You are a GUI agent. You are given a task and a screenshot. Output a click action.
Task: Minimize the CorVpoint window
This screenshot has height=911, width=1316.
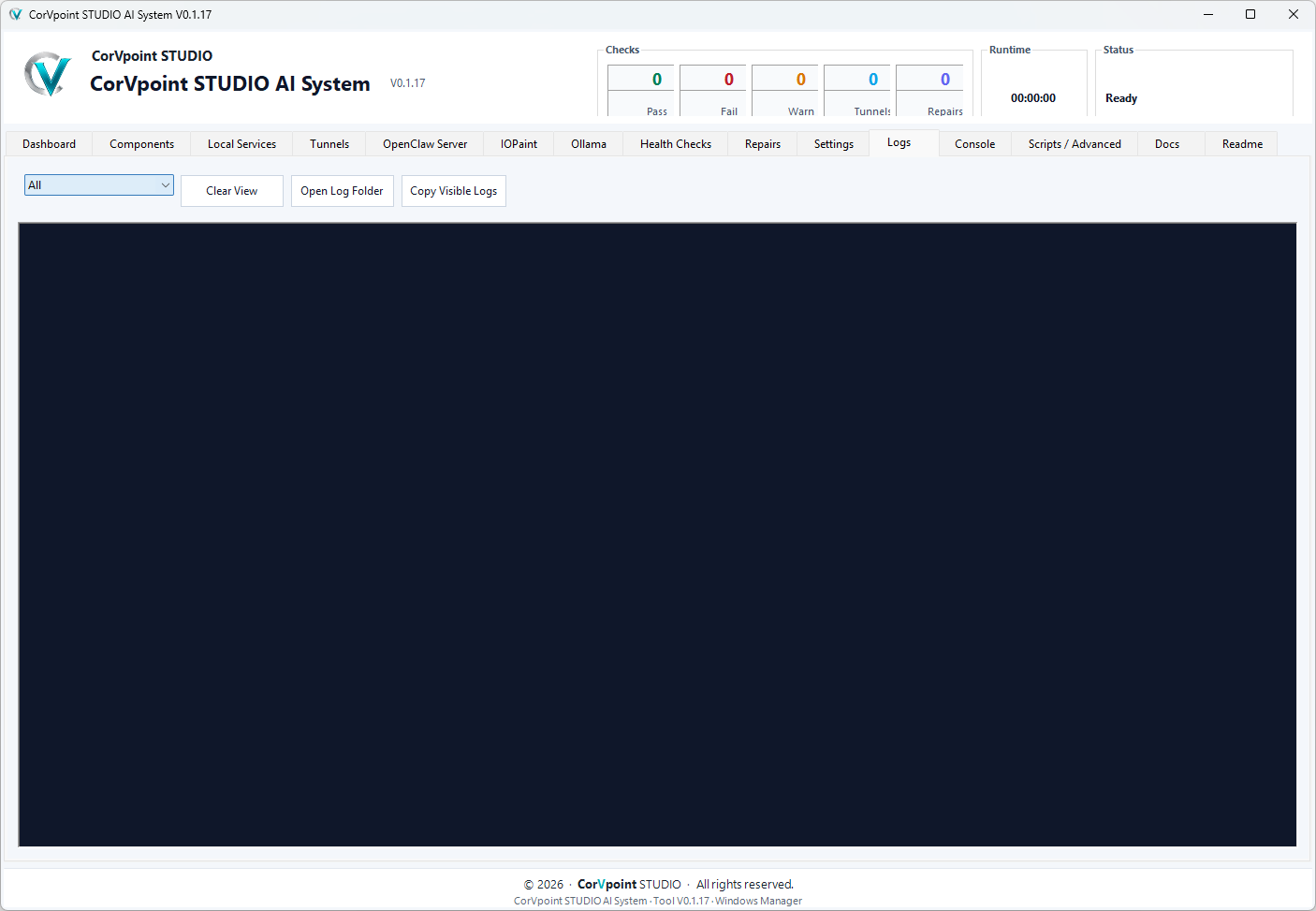pos(1208,14)
